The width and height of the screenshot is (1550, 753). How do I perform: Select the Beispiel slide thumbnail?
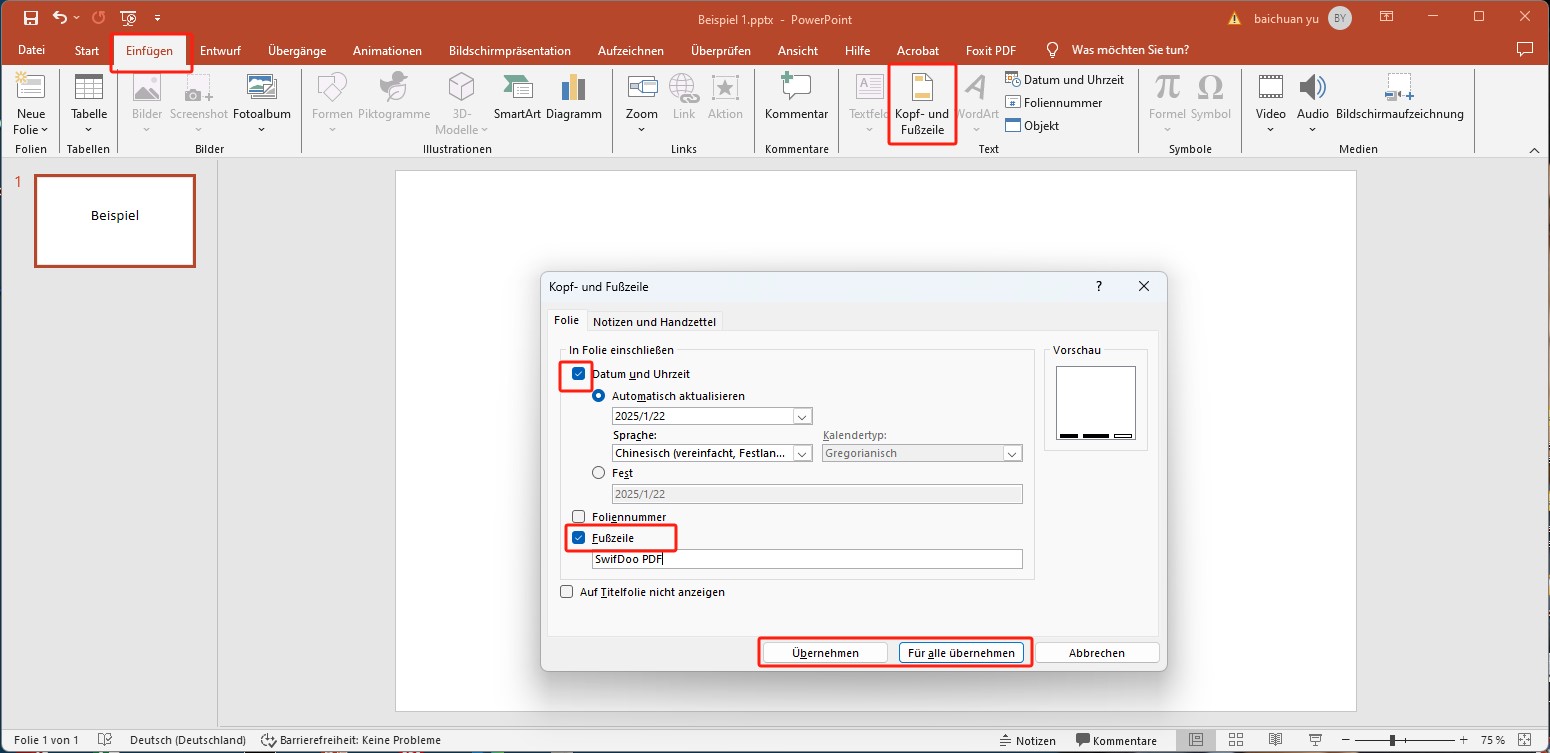click(115, 220)
